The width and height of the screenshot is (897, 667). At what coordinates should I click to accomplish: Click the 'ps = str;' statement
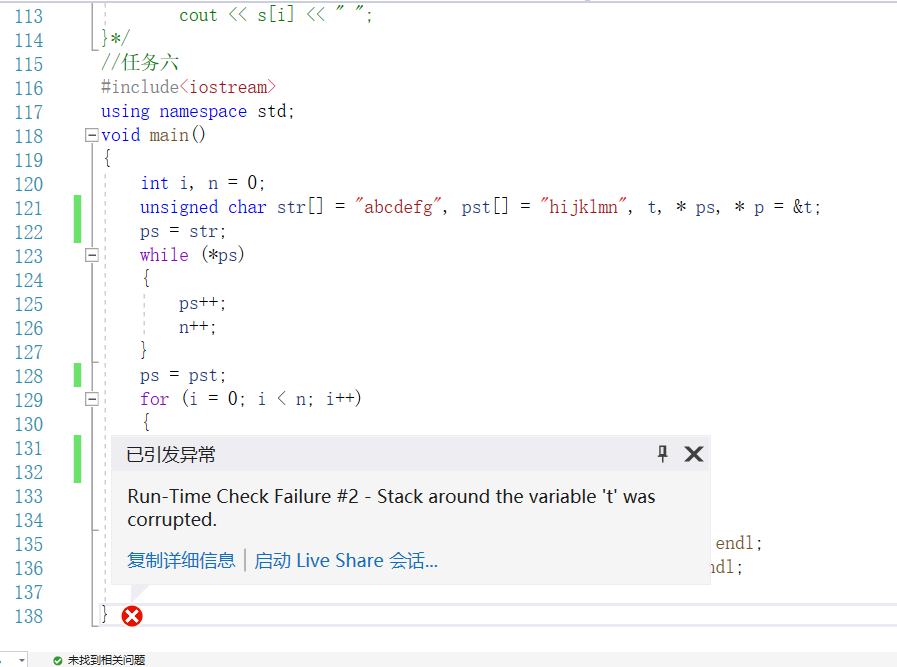tap(183, 232)
